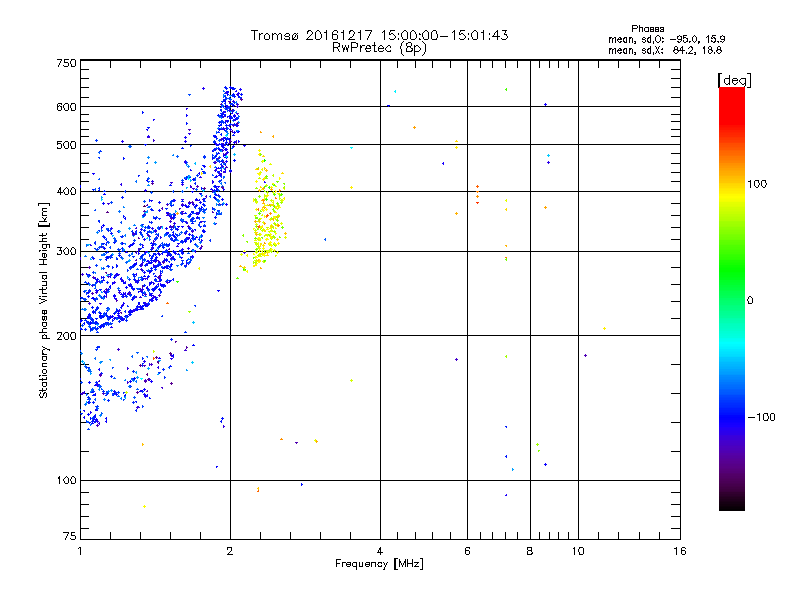The image size is (800, 600).
Task: Click the x-axis tick label '2'
Action: tap(230, 551)
